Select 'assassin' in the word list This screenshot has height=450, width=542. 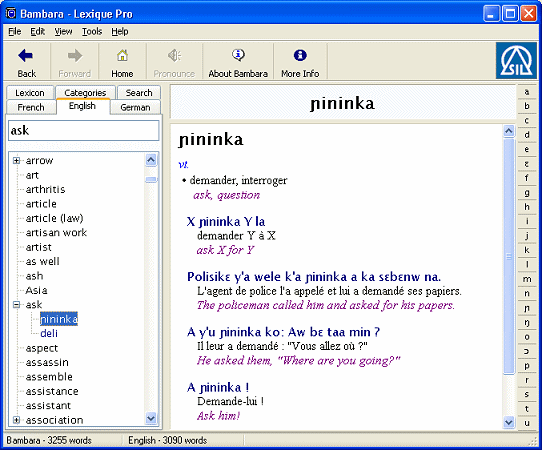(47, 362)
